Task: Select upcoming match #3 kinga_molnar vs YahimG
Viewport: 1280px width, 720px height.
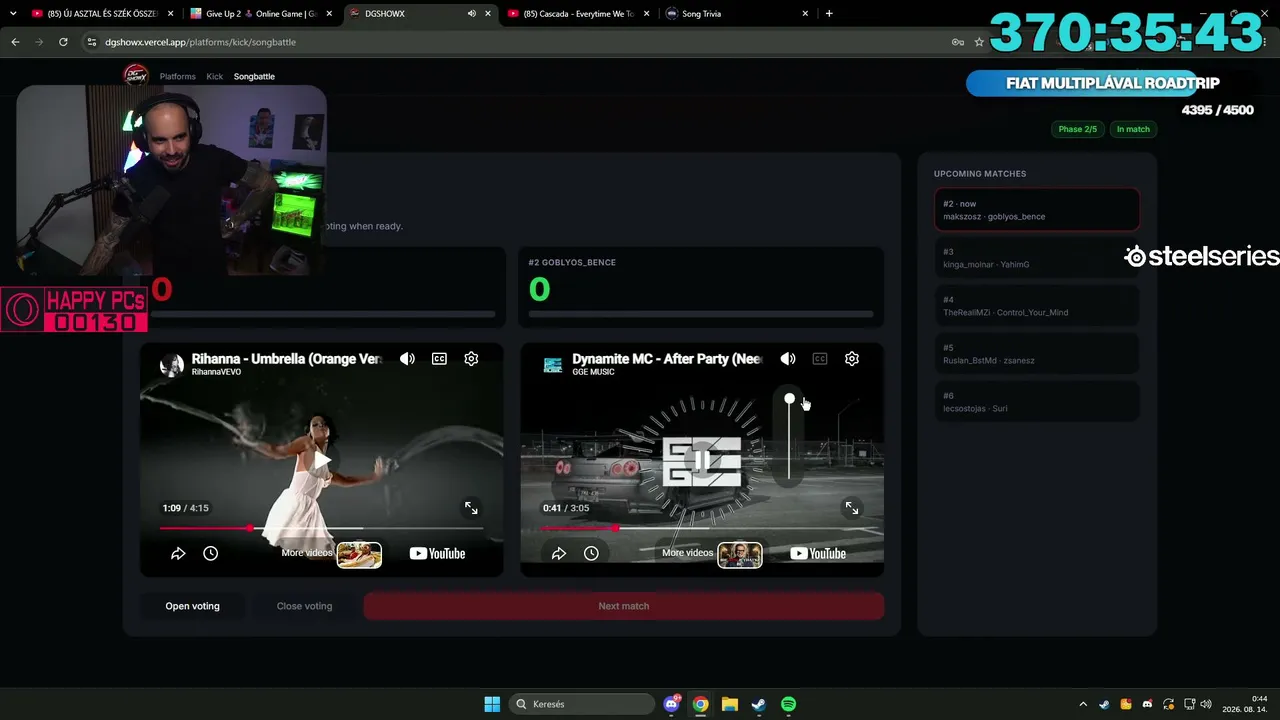Action: tap(1037, 258)
